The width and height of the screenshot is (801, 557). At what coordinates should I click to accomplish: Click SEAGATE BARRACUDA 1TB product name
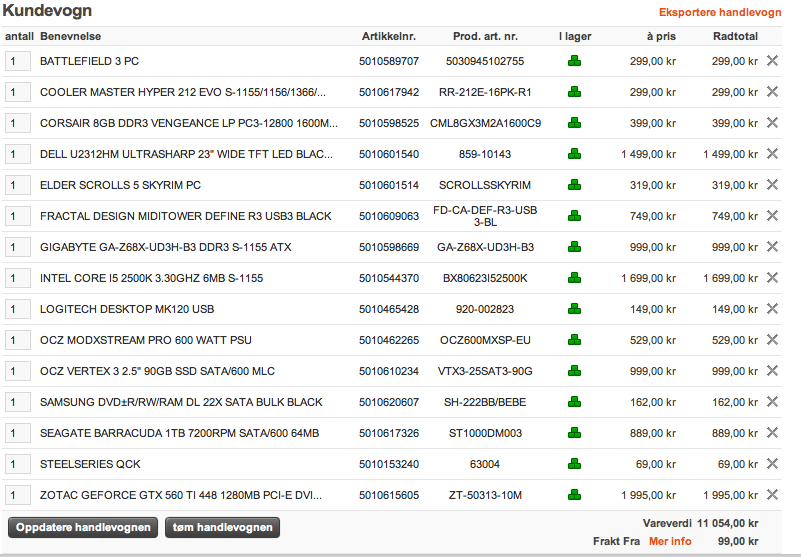coord(179,433)
